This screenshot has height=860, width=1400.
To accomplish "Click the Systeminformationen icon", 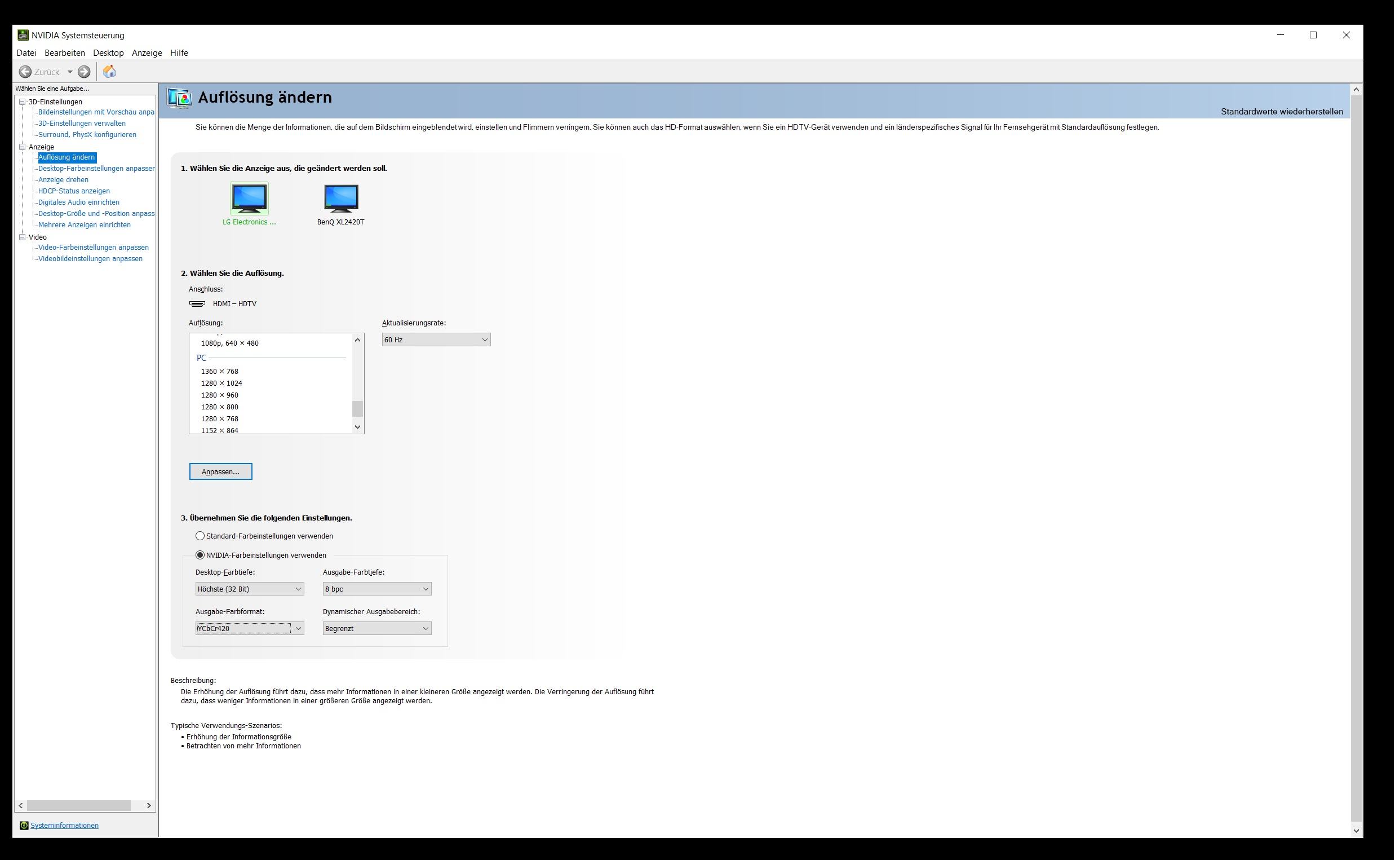I will pyautogui.click(x=24, y=825).
